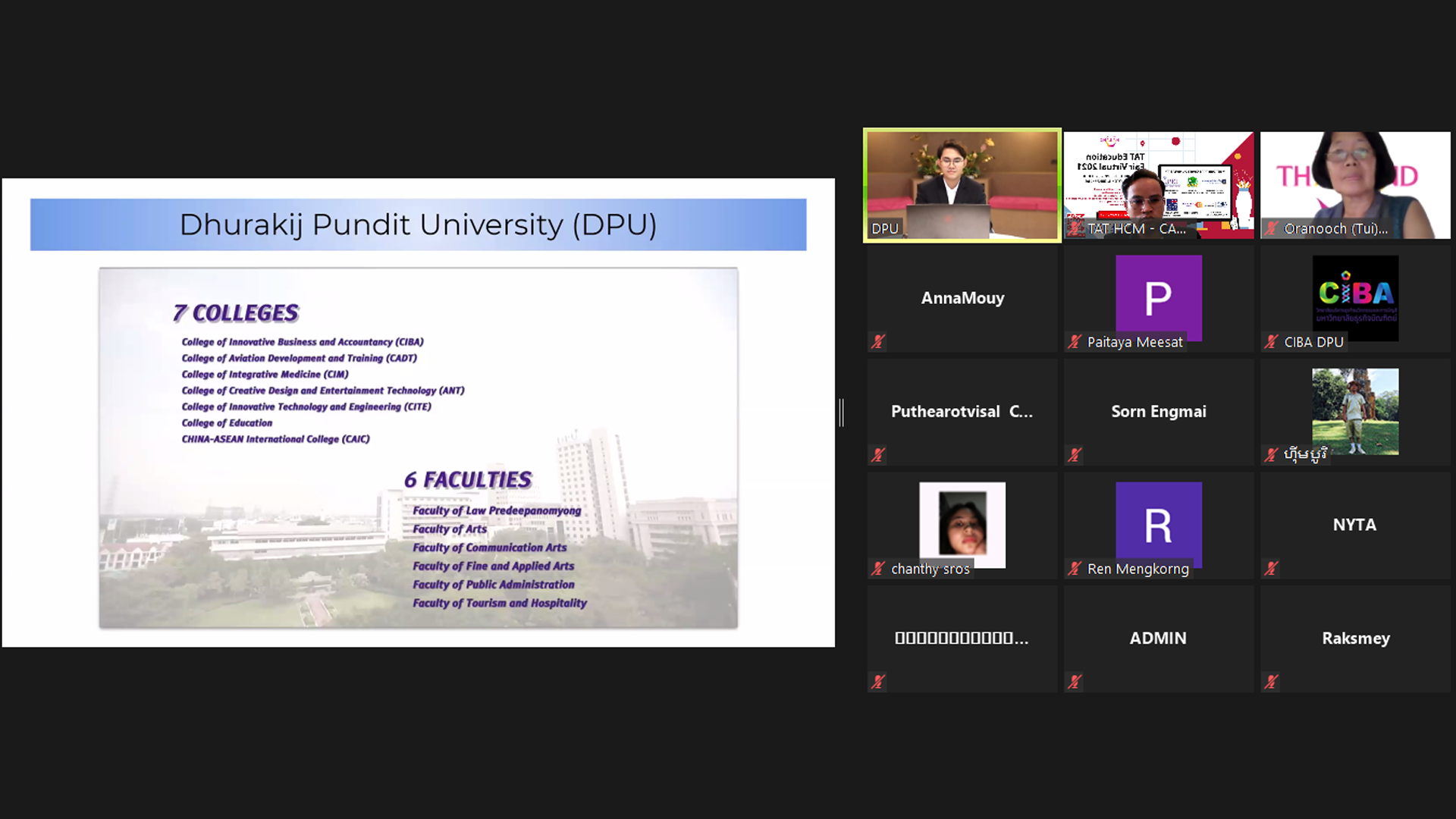The width and height of the screenshot is (1456, 819).
Task: Click chanthy sros's muted mic icon
Action: pyautogui.click(x=878, y=569)
